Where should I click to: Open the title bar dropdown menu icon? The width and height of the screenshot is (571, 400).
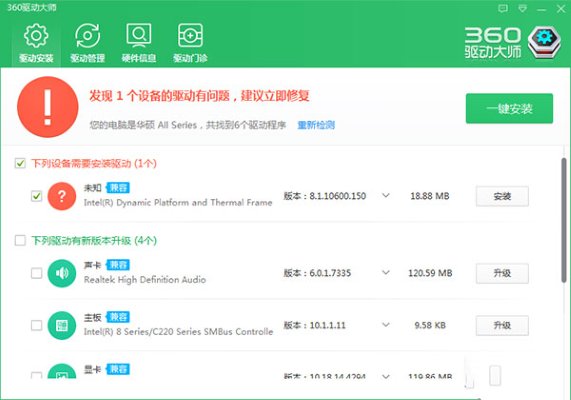(x=522, y=8)
